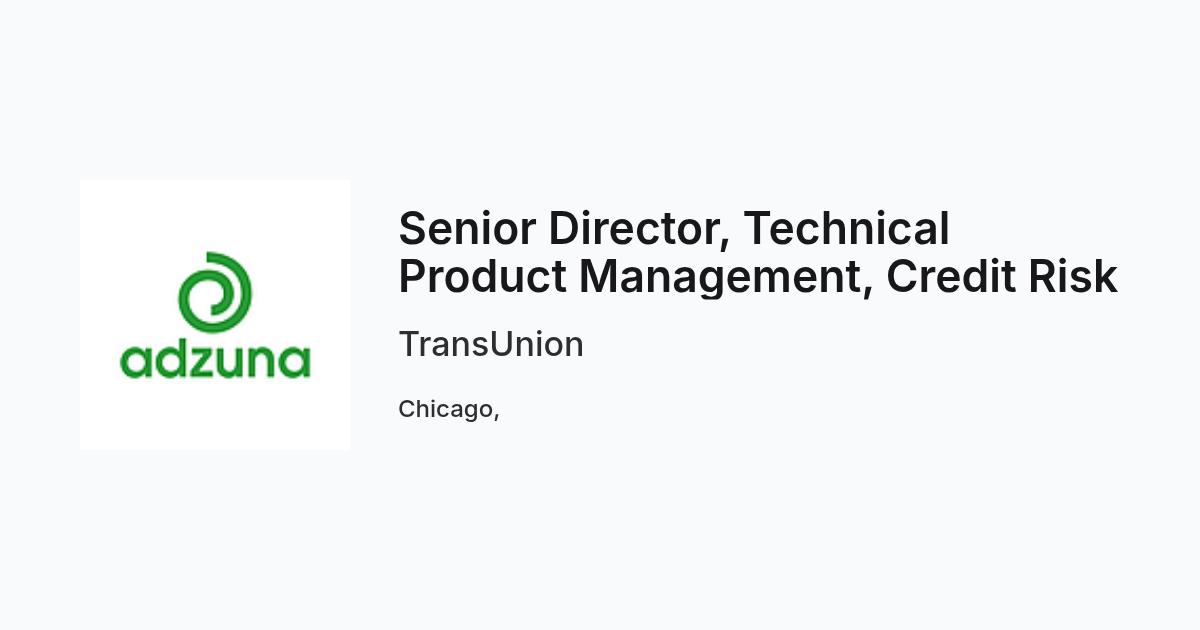Screen dimensions: 1200x630
Task: Click the word Risk in heading
Action: tap(1073, 276)
